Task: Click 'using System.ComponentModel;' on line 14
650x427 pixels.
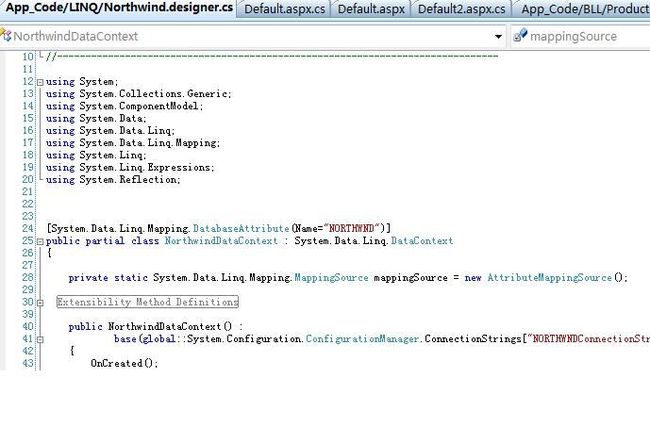Action: 124,106
